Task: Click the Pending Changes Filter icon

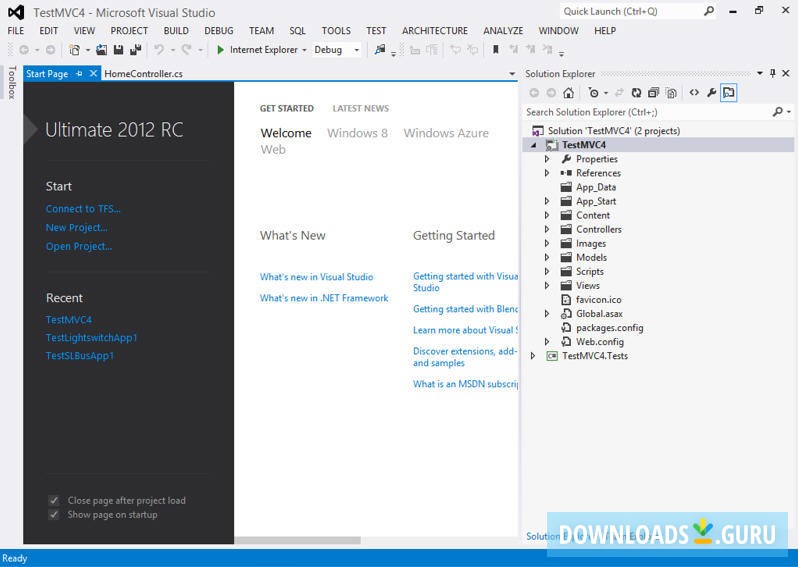Action: click(593, 93)
